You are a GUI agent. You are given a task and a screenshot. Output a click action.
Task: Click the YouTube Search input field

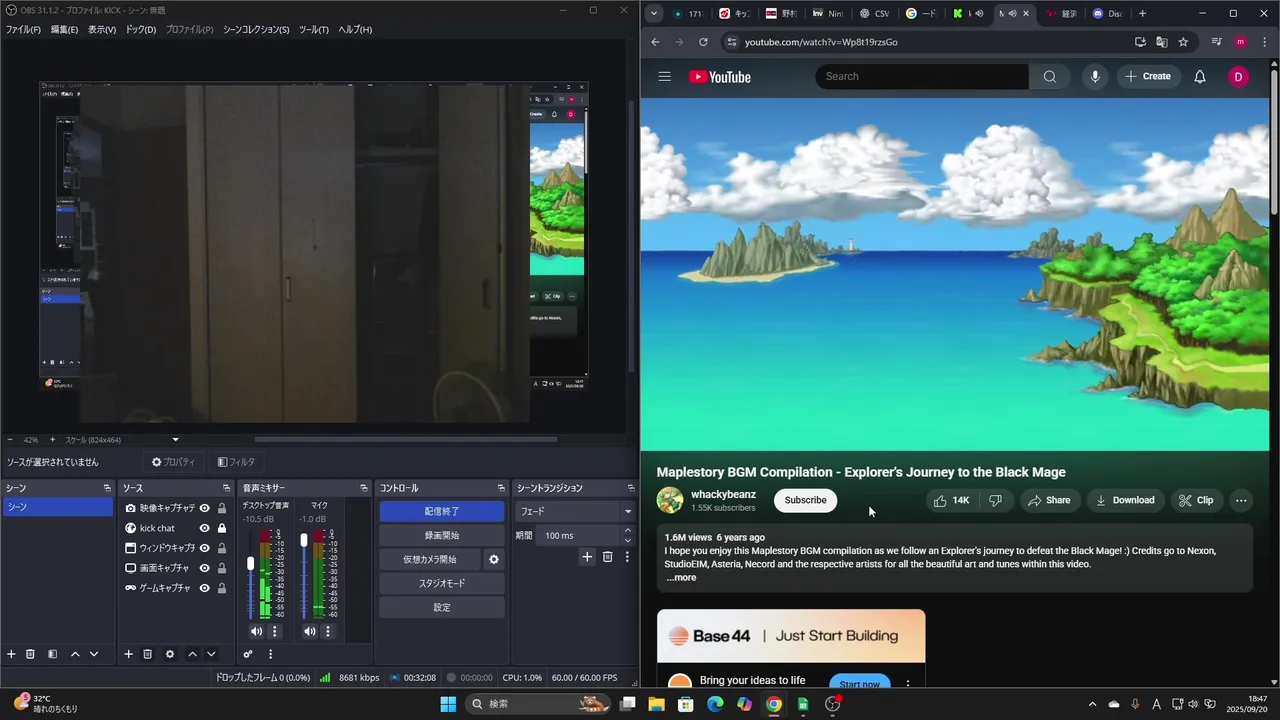922,77
